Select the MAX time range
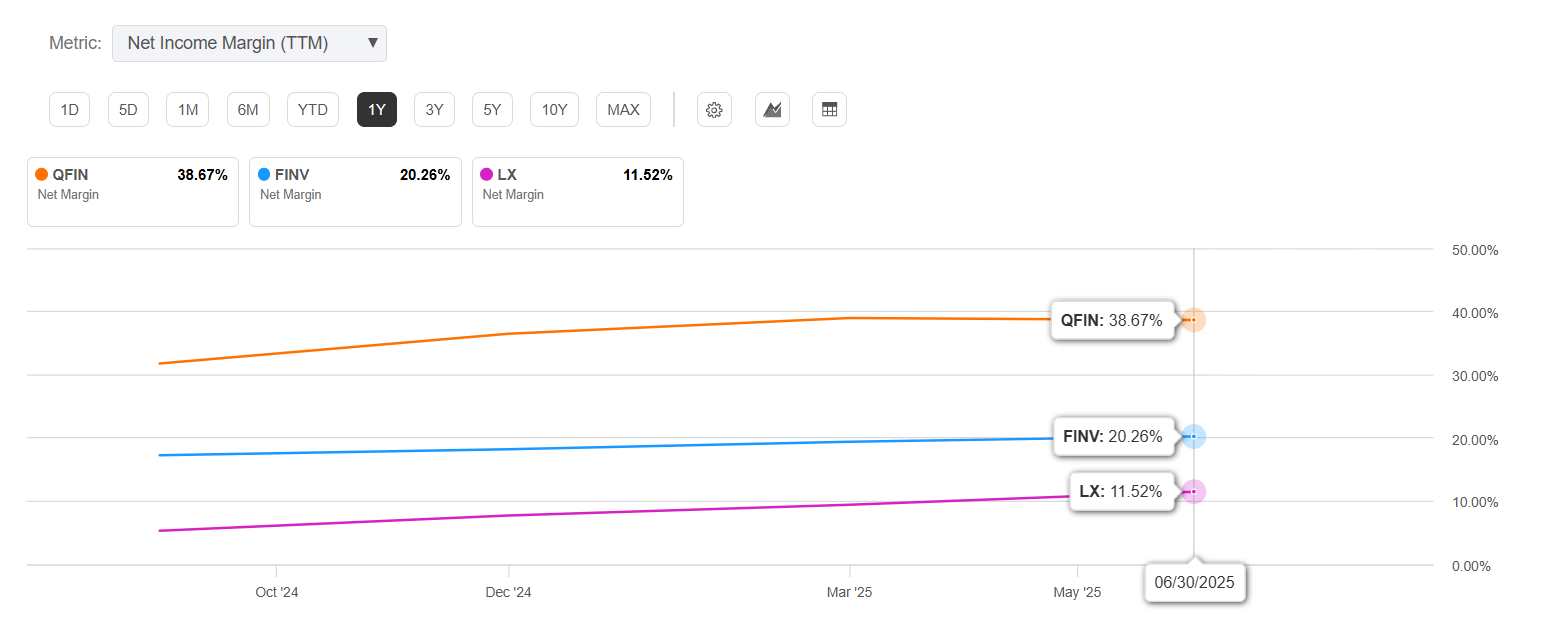 point(623,110)
